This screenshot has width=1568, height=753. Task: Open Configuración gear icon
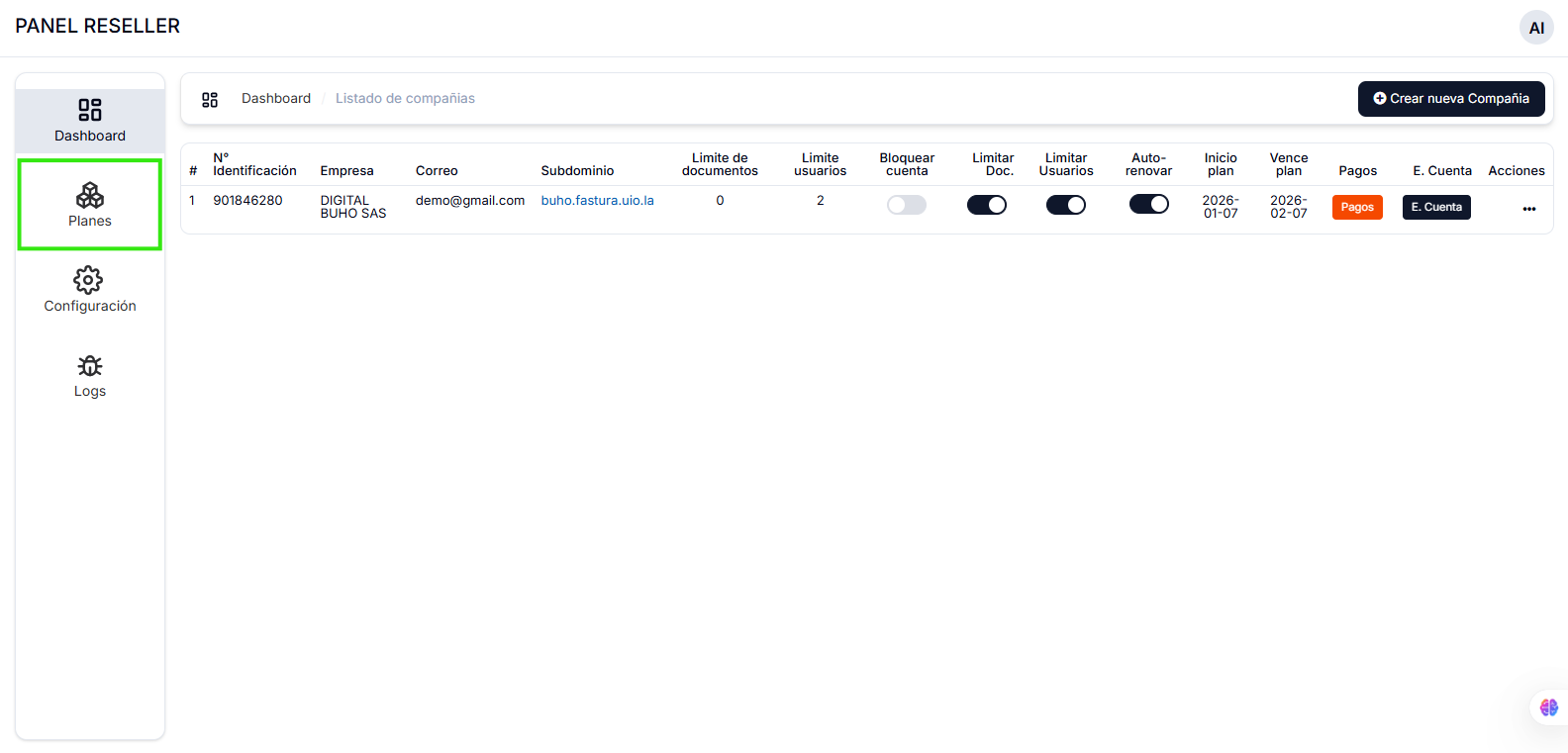coord(89,280)
